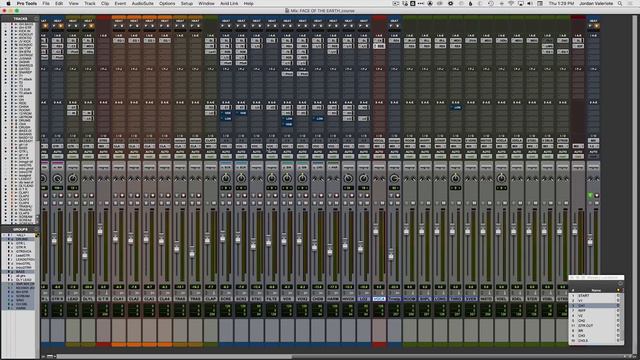The width and height of the screenshot is (640, 360).
Task: Click the clock in the menu bar
Action: [561, 3]
